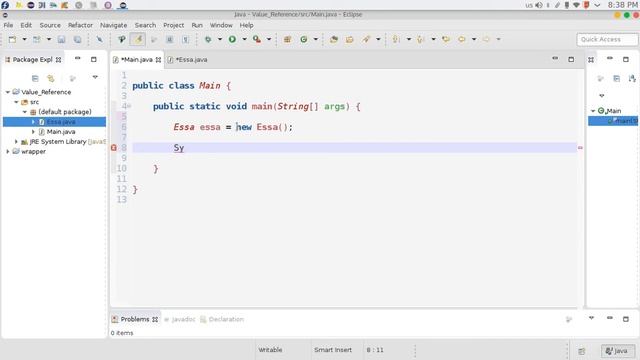640x360 pixels.
Task: Open the Debug dropdown arrow
Action: coord(220,39)
